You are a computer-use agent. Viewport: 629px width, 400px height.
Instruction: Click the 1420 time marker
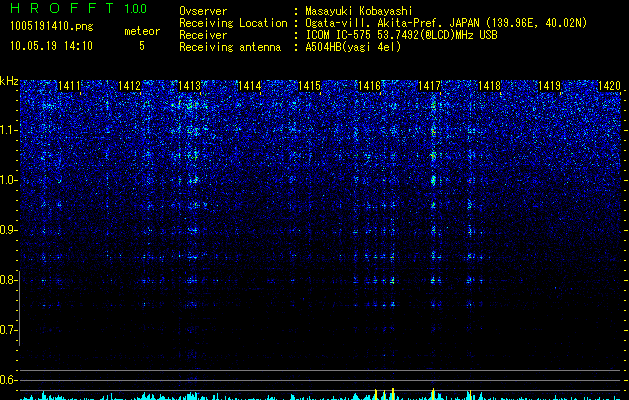tap(609, 85)
